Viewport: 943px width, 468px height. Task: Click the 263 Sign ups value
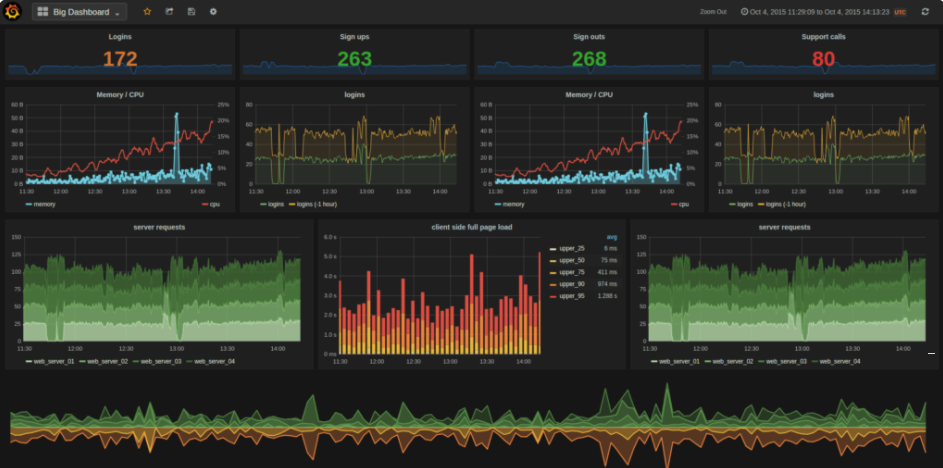(x=354, y=59)
